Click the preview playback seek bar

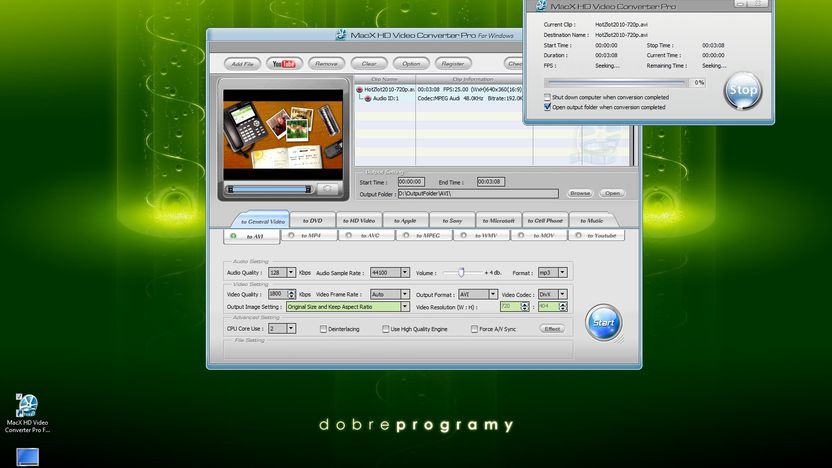[269, 189]
